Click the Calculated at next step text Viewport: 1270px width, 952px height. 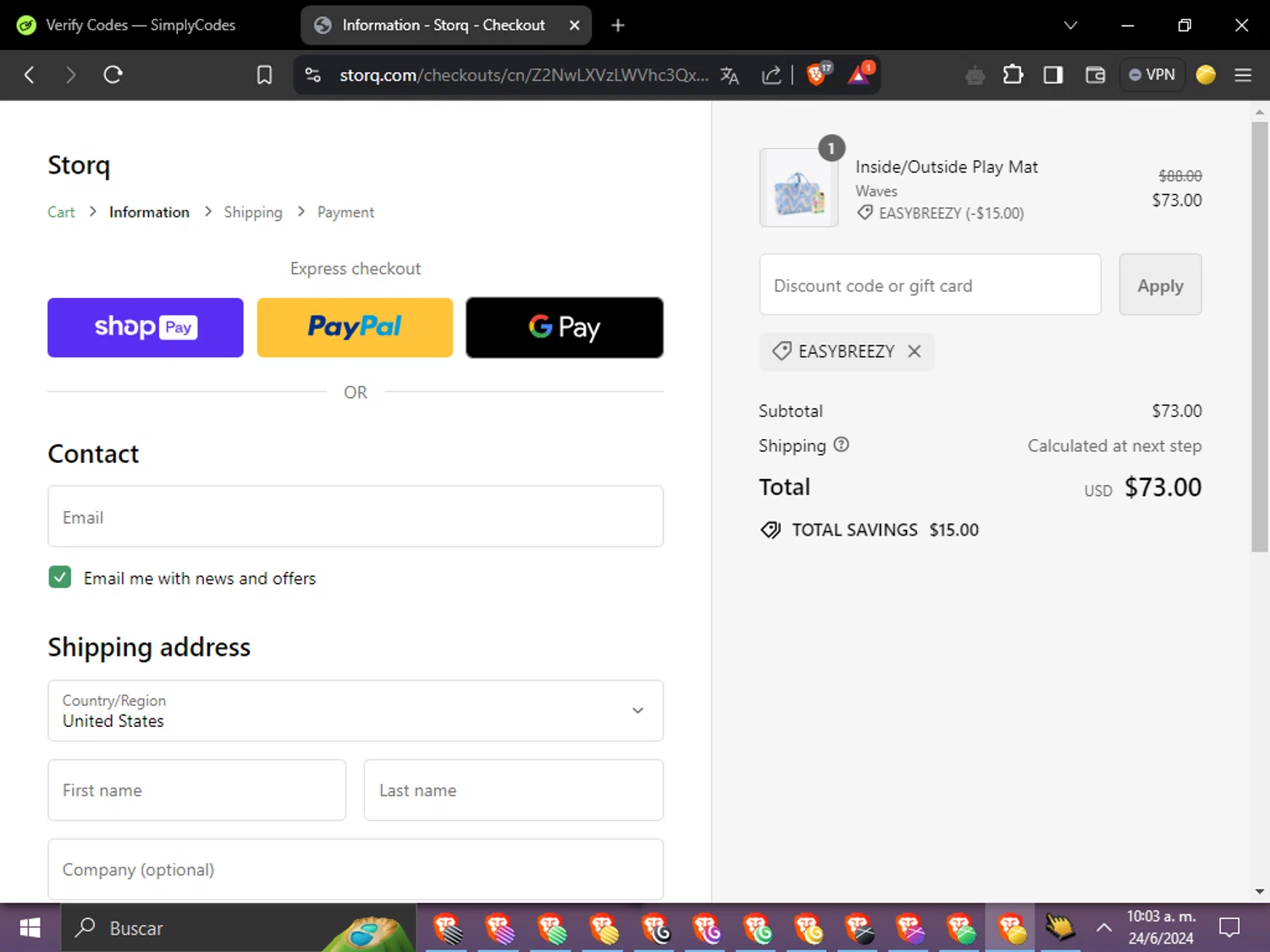coord(1114,446)
